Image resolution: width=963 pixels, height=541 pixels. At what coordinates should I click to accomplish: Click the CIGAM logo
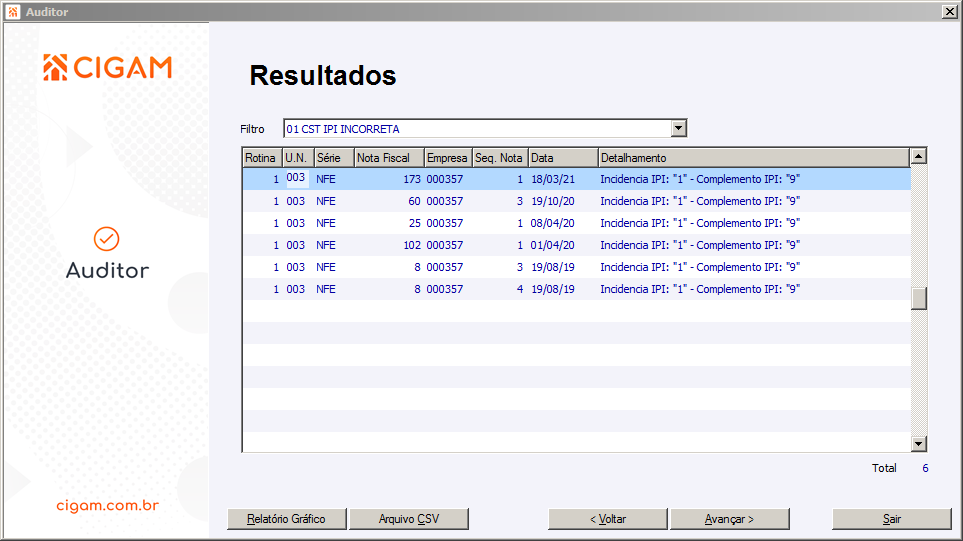click(107, 68)
